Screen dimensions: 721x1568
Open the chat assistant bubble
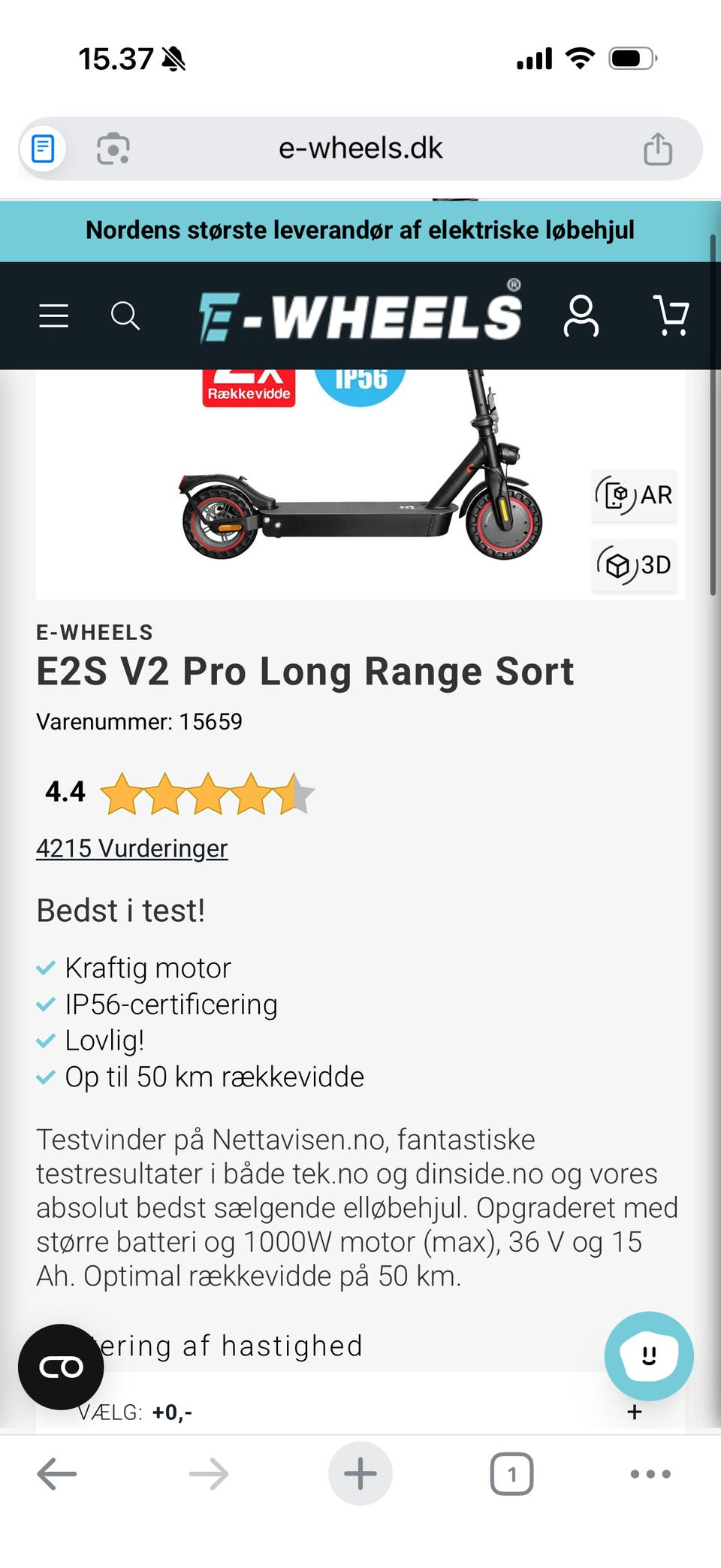[648, 1355]
